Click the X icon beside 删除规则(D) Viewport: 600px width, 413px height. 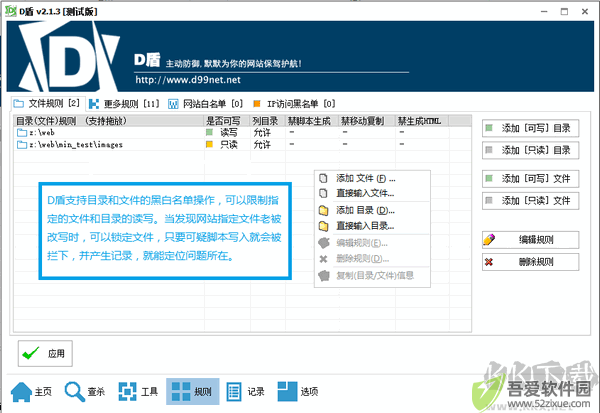pos(323,259)
